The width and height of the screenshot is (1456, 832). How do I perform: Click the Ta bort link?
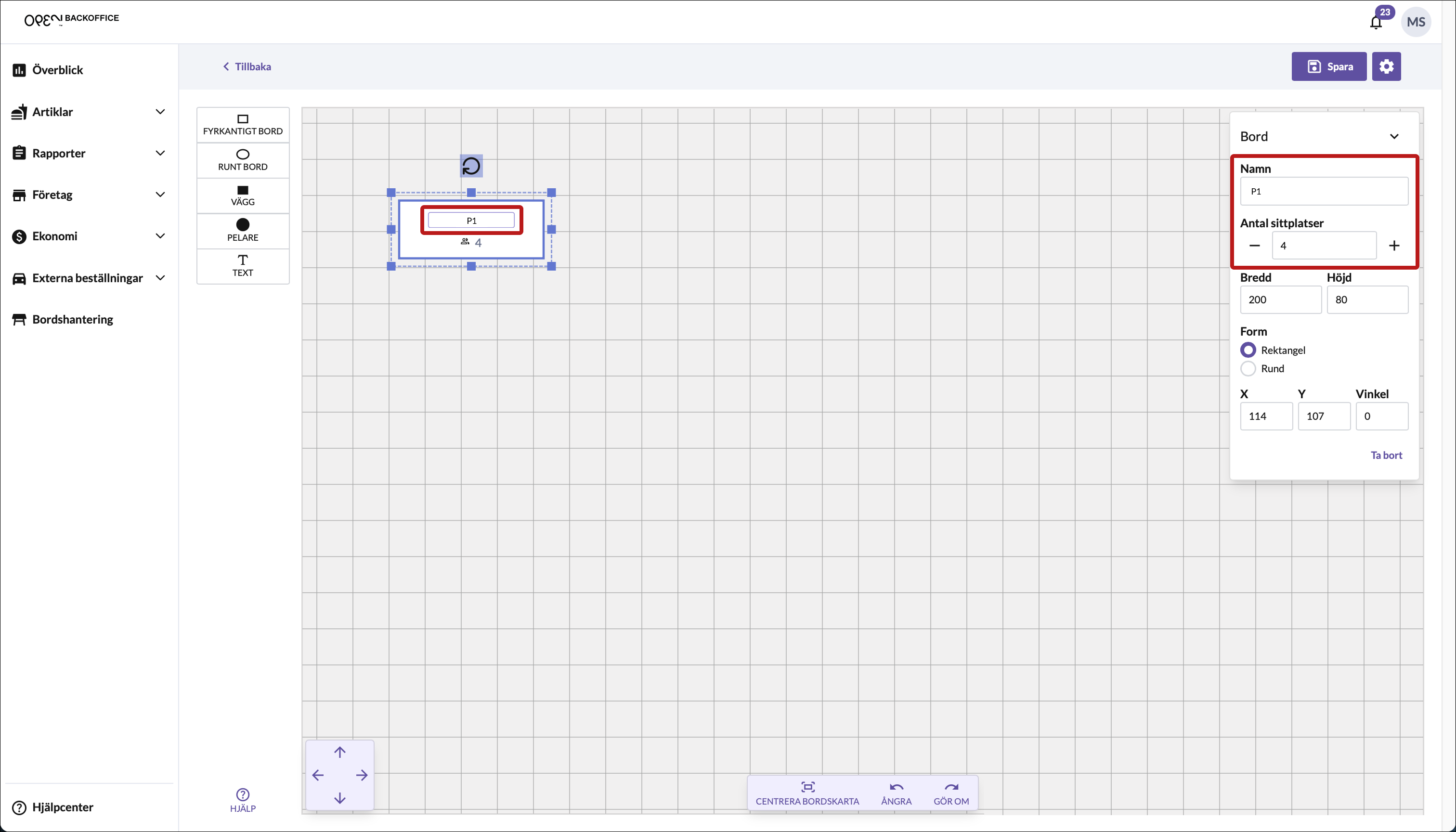(1386, 455)
